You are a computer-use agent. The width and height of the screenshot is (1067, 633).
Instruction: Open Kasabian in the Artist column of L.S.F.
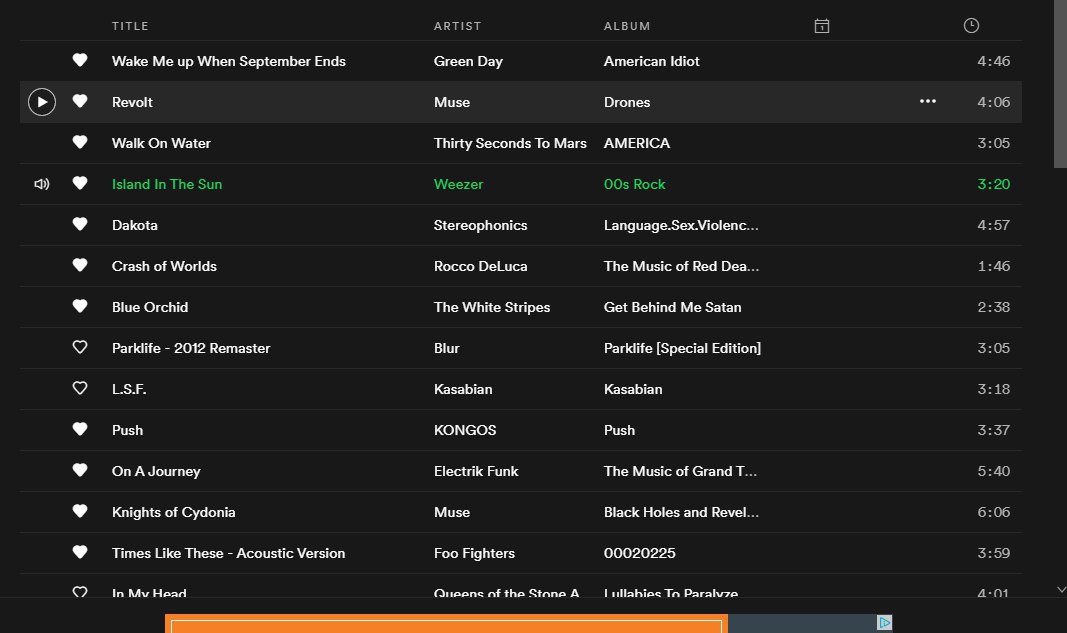click(463, 389)
